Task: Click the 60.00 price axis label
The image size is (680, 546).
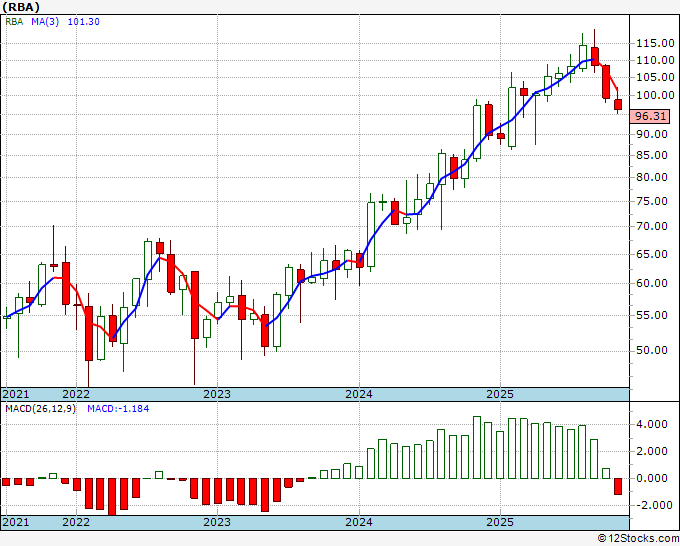Action: 652,283
